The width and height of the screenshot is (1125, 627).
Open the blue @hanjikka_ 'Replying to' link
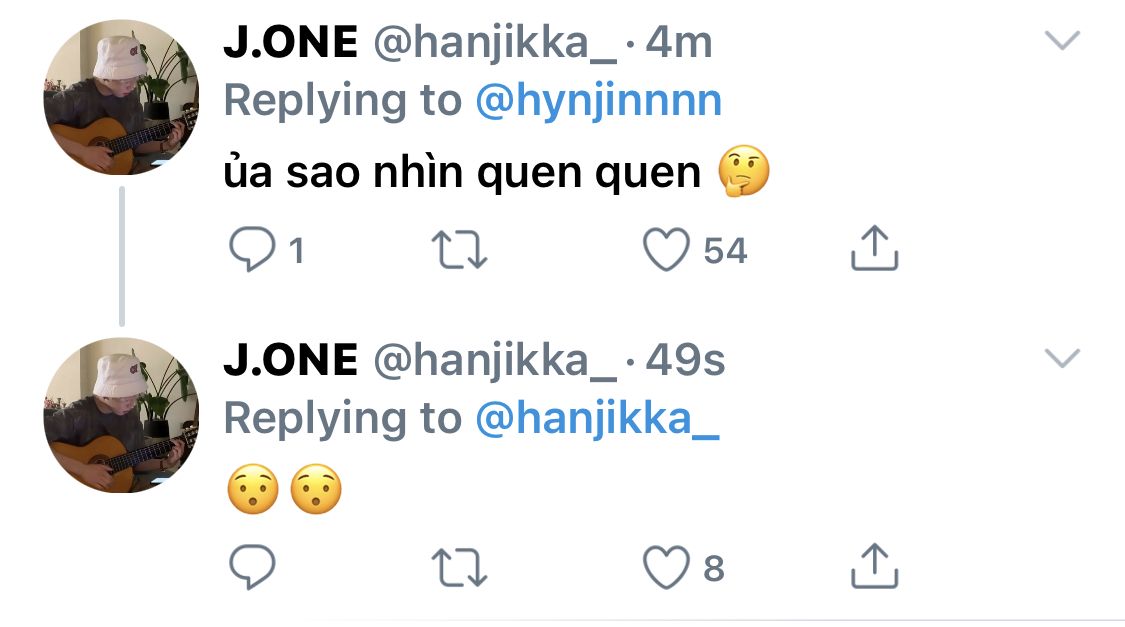598,419
